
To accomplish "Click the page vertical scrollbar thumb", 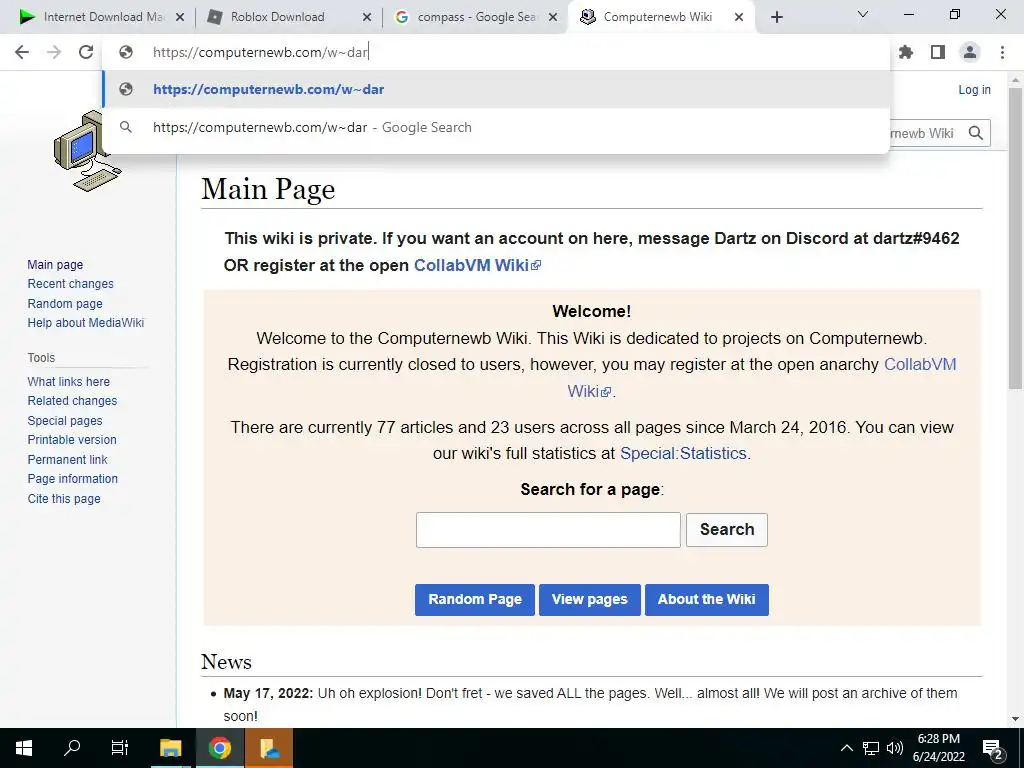I will (1016, 238).
